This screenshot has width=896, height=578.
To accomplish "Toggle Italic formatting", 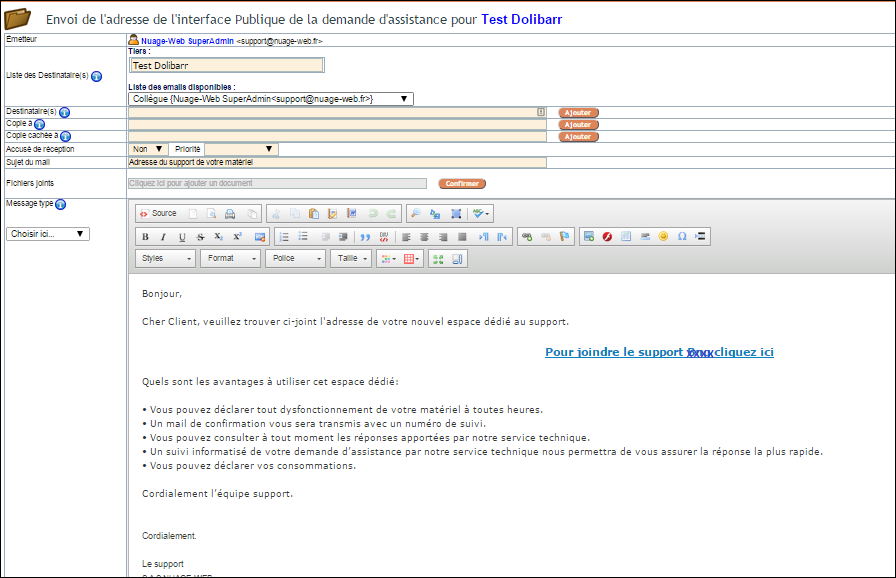I will pos(163,236).
